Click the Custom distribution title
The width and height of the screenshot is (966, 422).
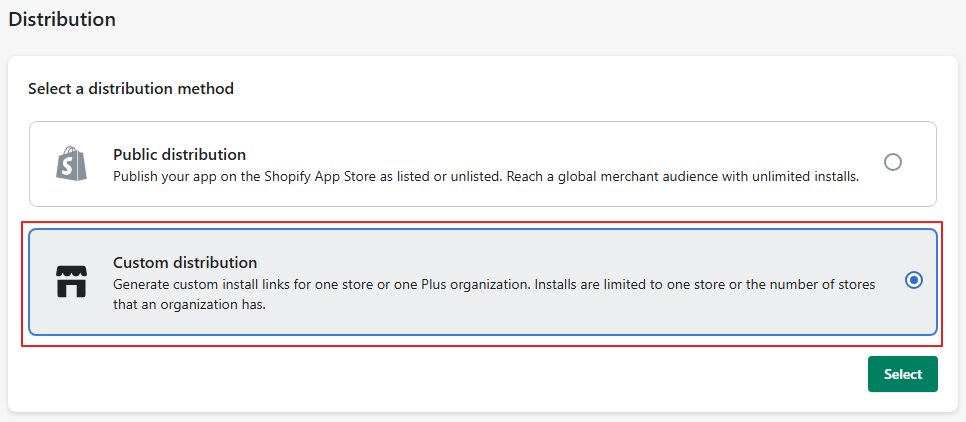pos(185,262)
